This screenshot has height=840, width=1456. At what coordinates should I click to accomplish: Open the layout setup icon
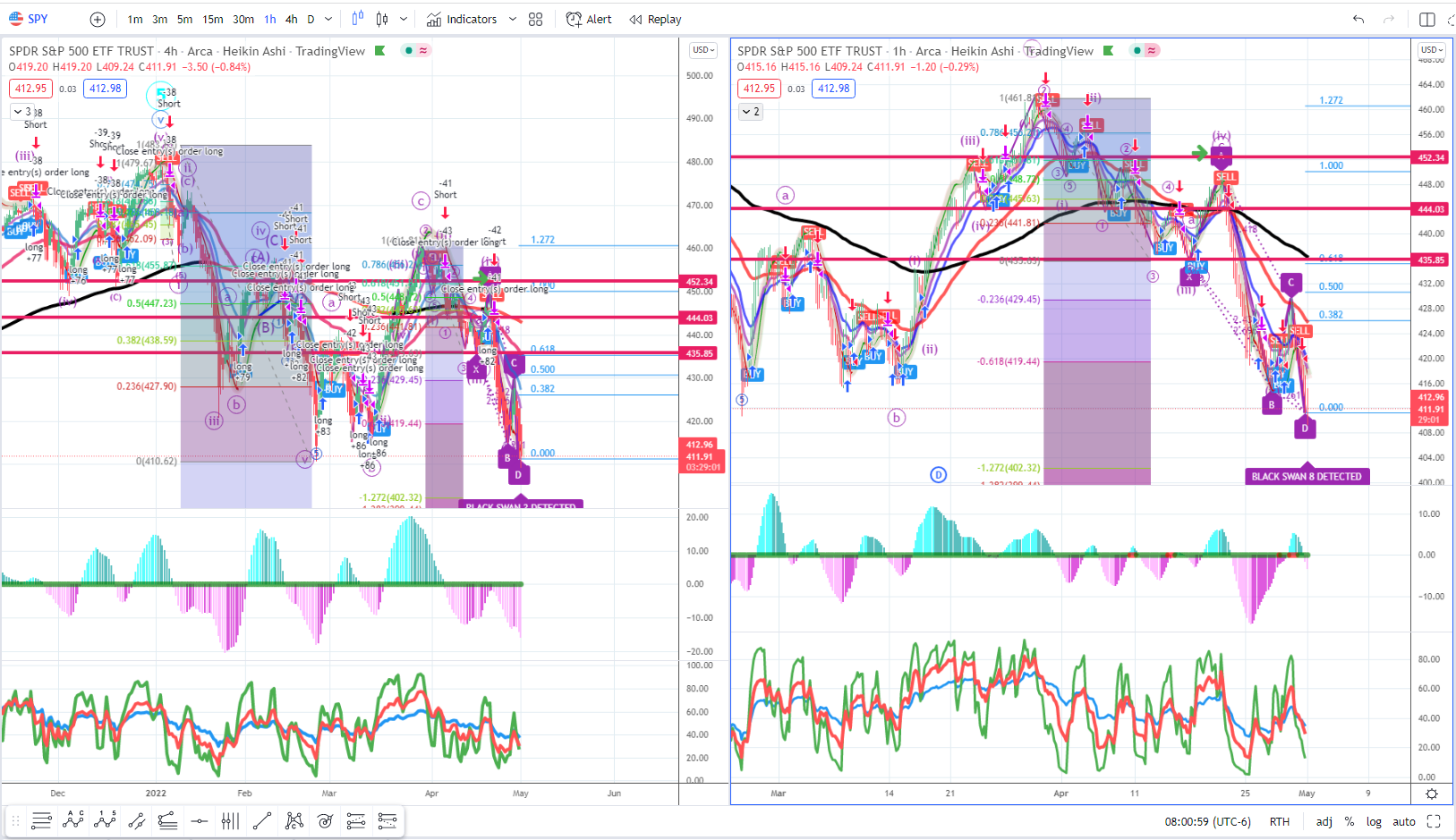click(x=1427, y=19)
